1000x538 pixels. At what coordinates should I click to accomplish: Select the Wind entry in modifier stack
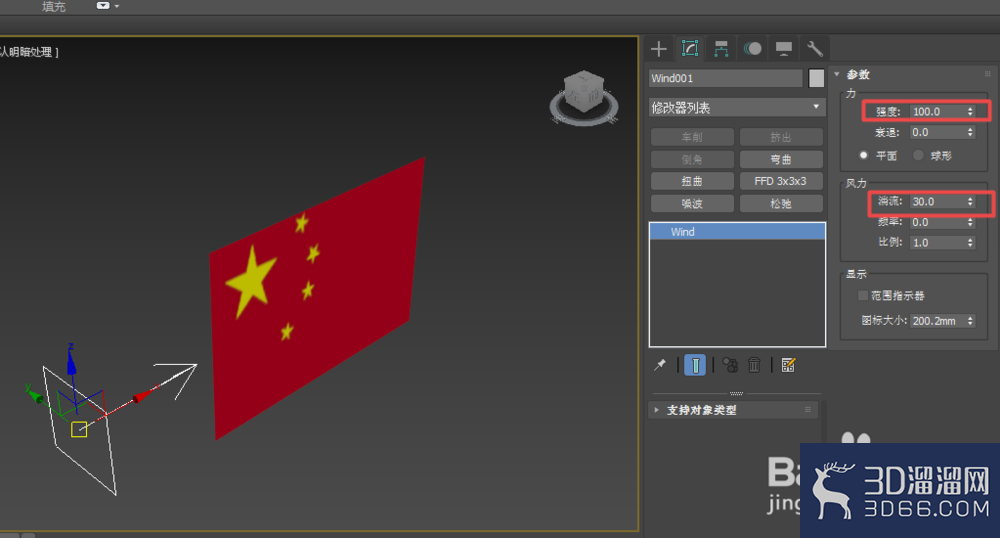point(737,231)
